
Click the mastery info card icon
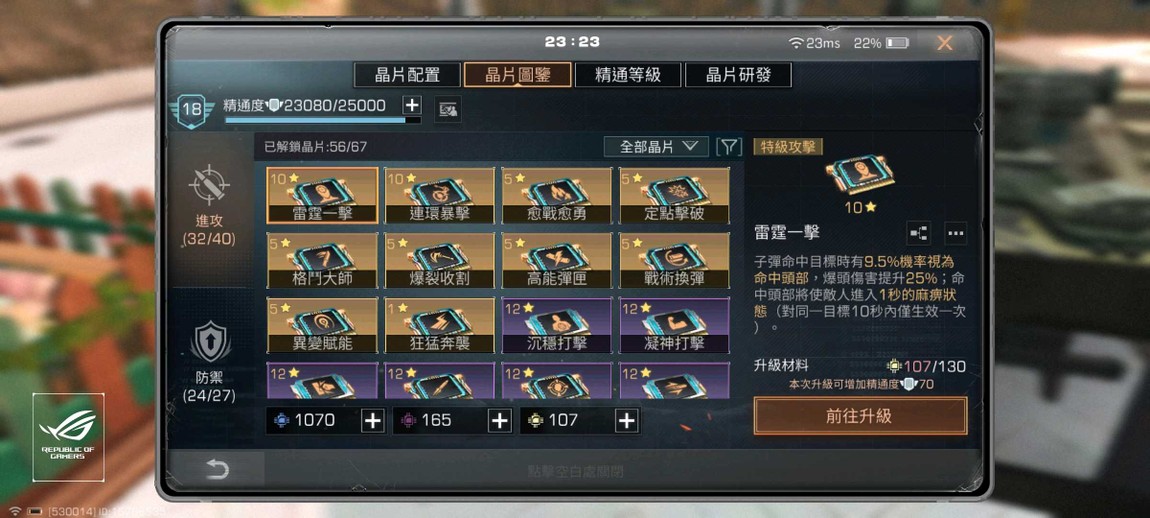click(x=447, y=110)
